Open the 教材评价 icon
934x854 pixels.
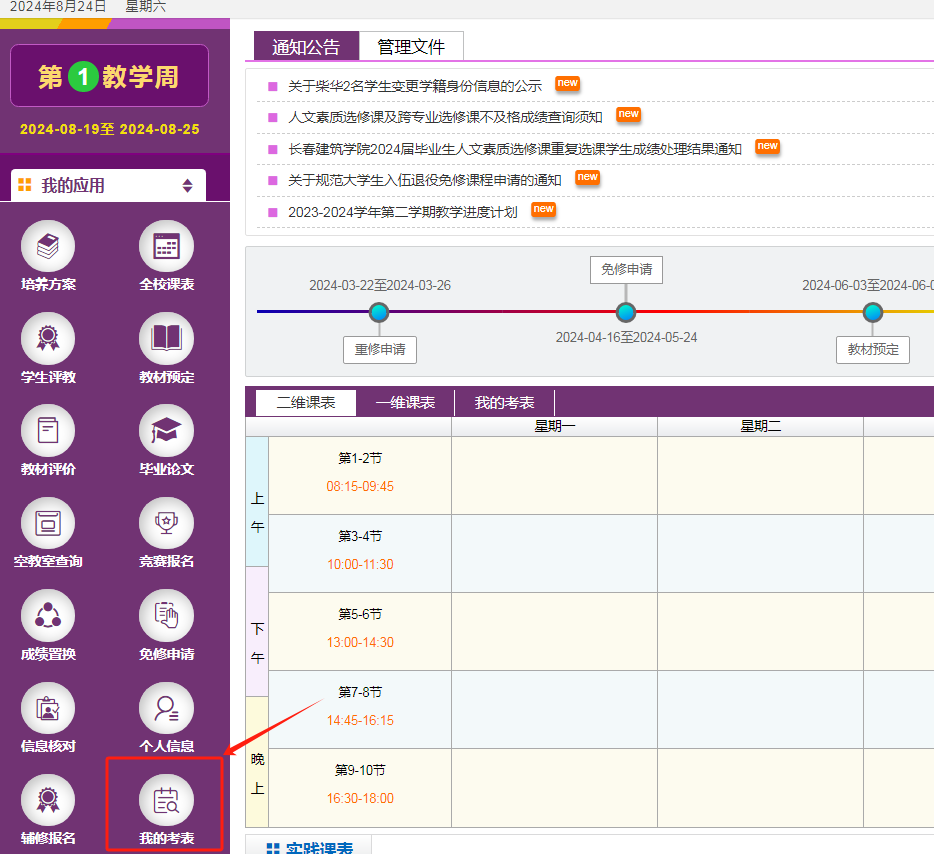tap(48, 431)
